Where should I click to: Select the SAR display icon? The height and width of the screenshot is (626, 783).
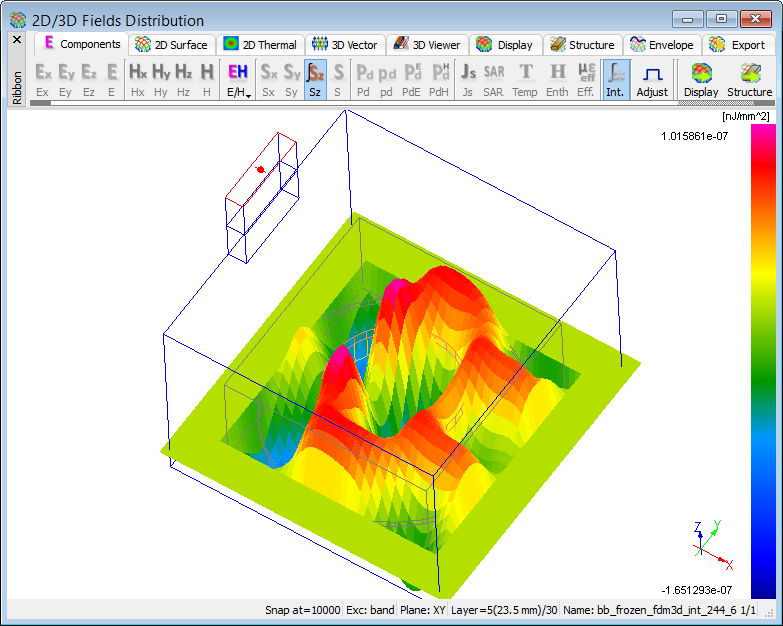coord(493,79)
